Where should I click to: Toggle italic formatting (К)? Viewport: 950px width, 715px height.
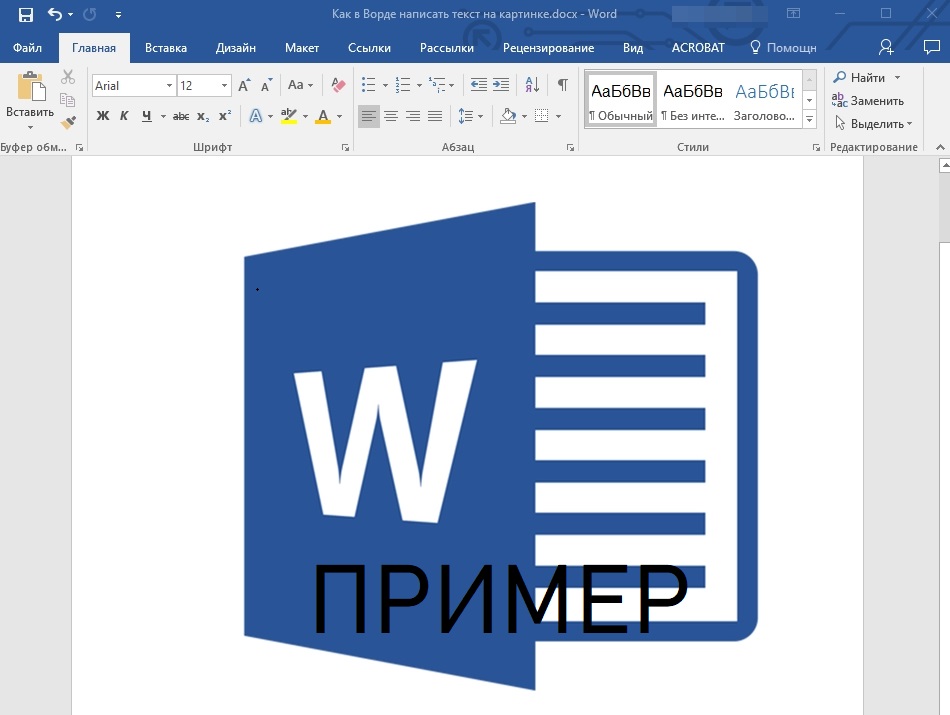124,116
